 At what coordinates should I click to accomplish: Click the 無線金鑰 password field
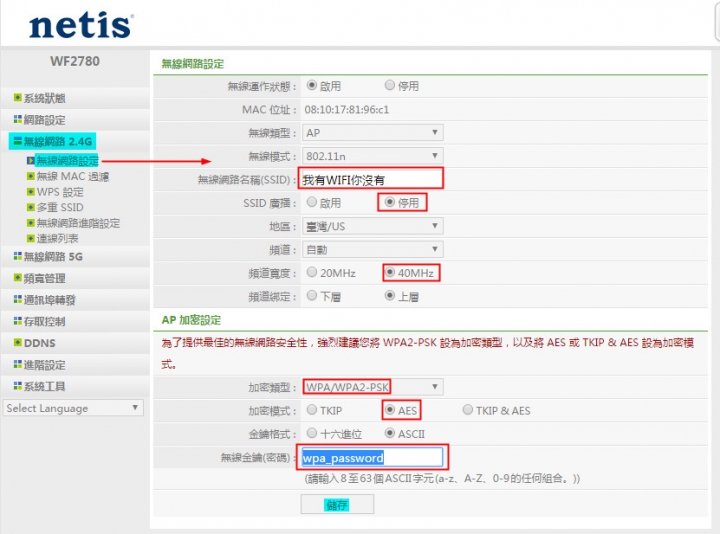[x=372, y=457]
